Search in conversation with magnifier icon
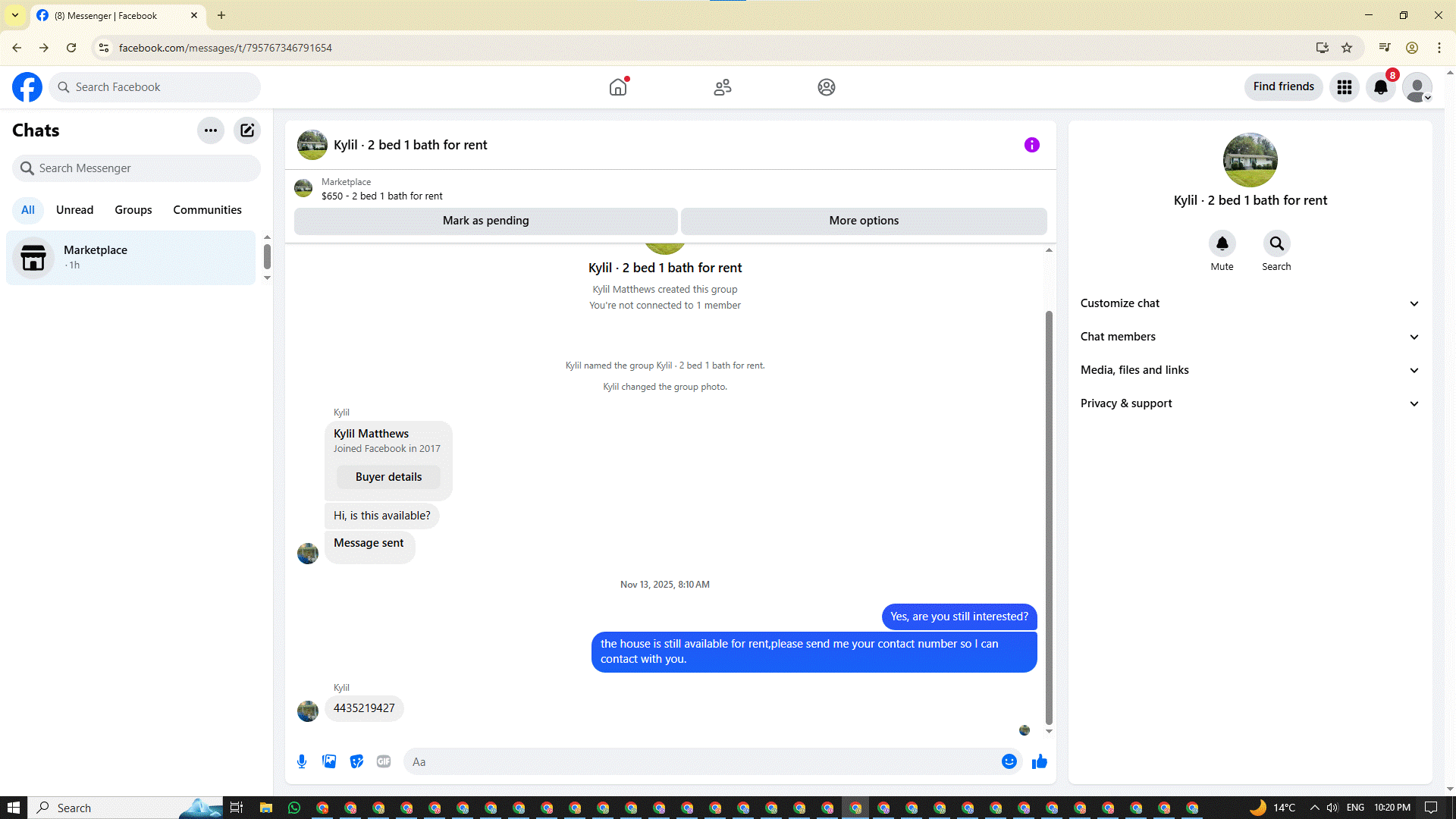Screen dimensions: 1456x819 (1277, 243)
